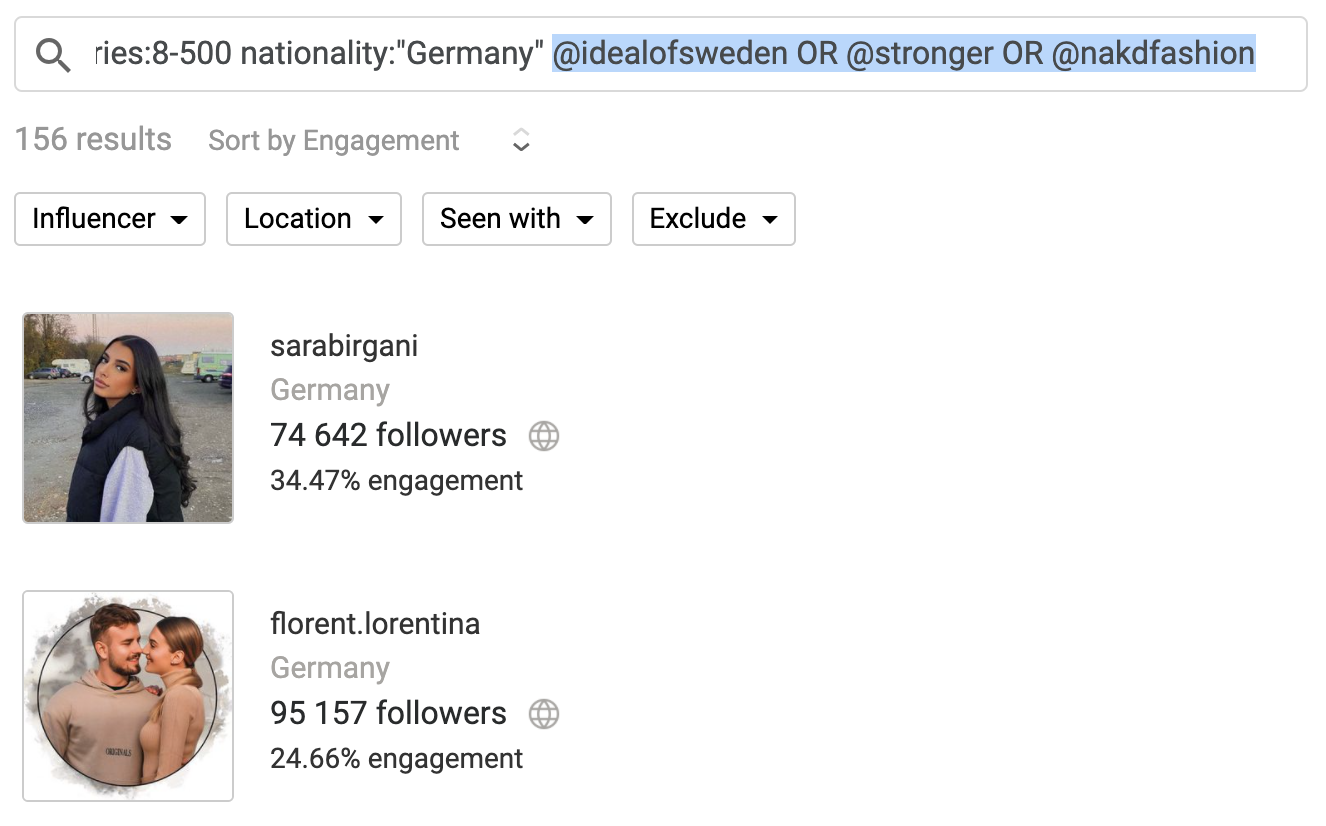Screen dimensions: 1326x826
Task: Click the florent.lorentina username link
Action: (375, 624)
